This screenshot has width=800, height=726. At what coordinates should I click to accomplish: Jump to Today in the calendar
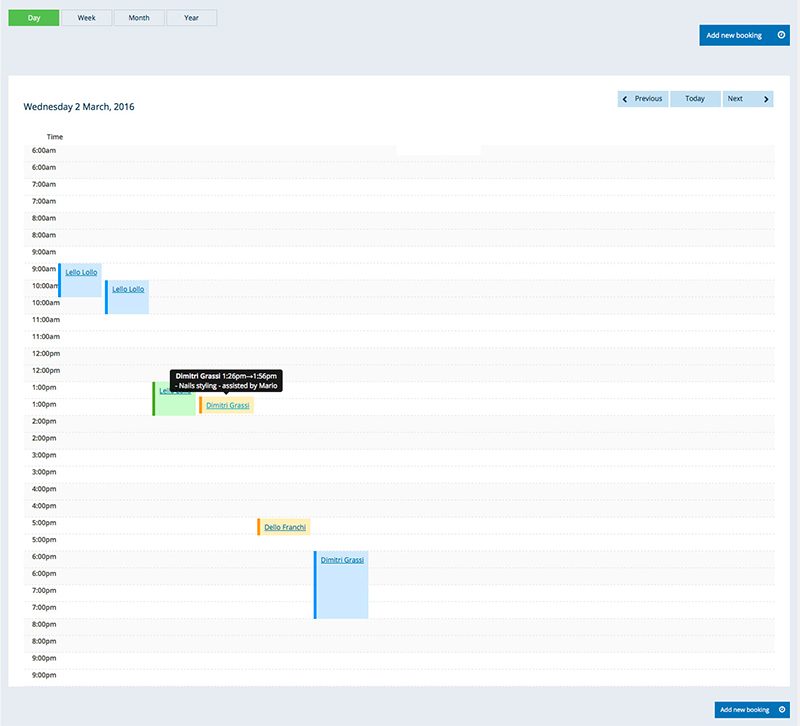[x=695, y=99]
